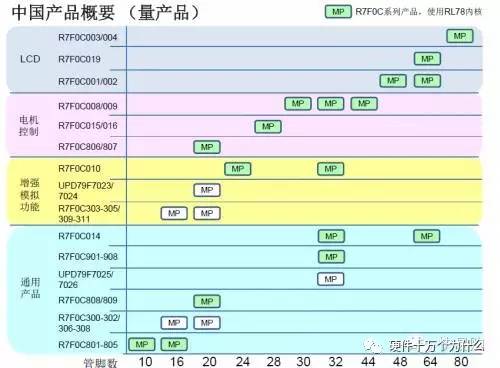Click pin count 30 on axis
500x368 pixels.
coord(303,362)
